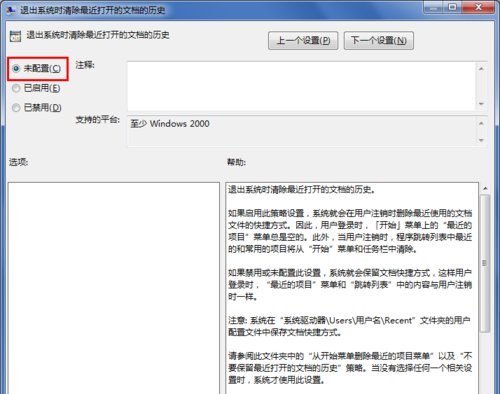Image resolution: width=500 pixels, height=394 pixels.
Task: Click the help paragraph starting 注意: 系统在
Action: point(349,326)
